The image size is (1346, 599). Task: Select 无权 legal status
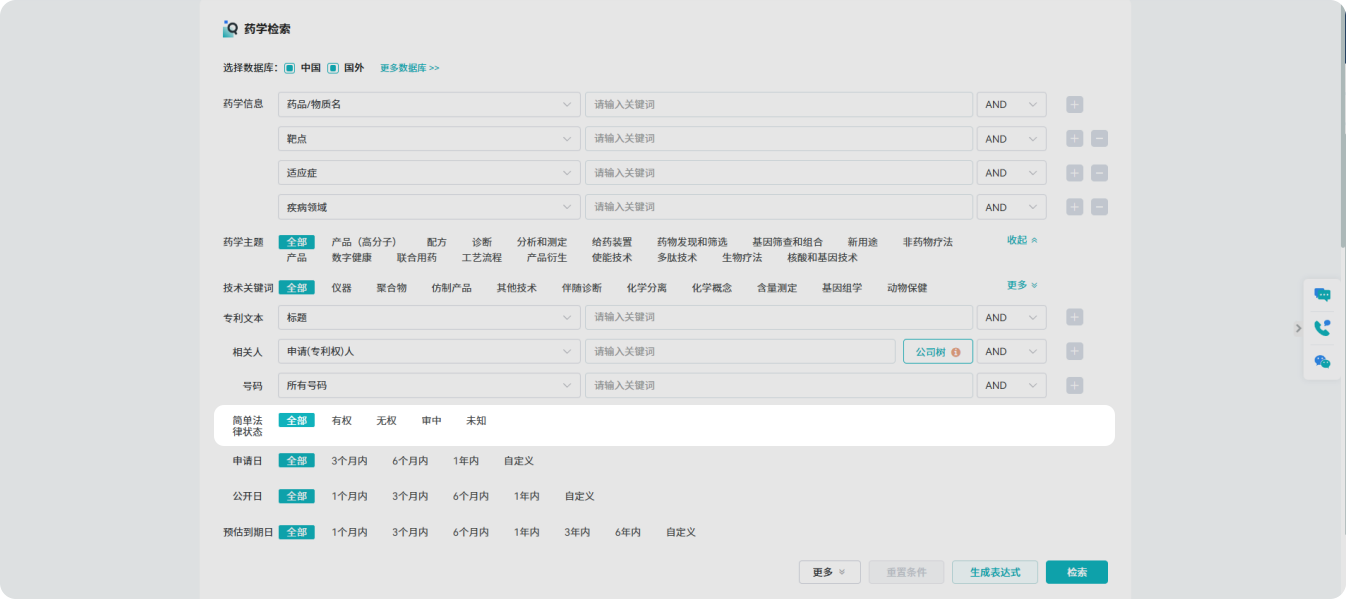point(386,421)
